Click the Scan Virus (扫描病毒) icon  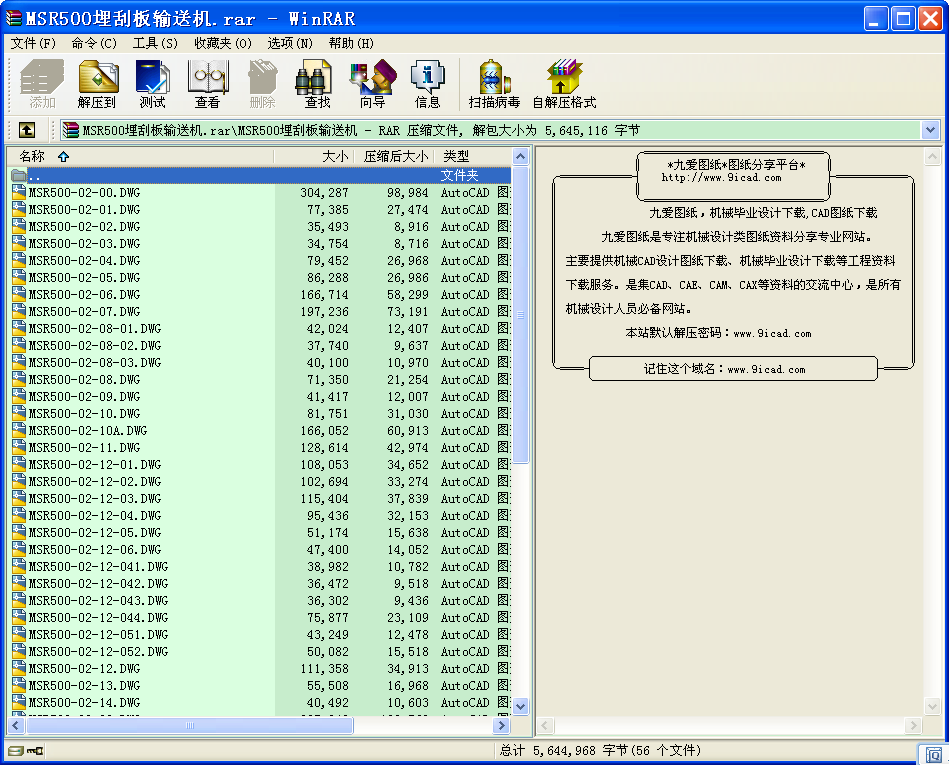click(x=494, y=84)
